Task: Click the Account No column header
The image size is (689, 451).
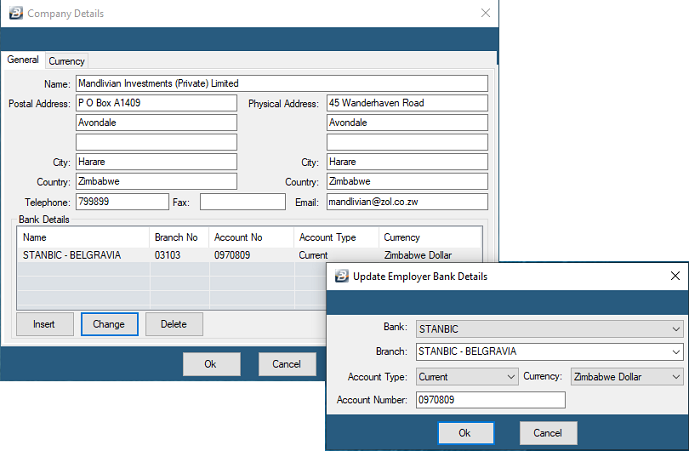Action: (x=251, y=237)
